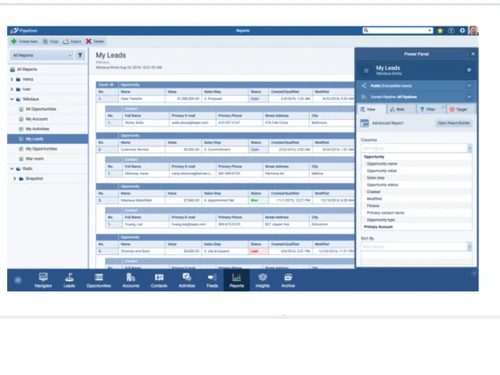500x375 pixels.
Task: Click the search magnifier icon in header
Action: [366, 31]
